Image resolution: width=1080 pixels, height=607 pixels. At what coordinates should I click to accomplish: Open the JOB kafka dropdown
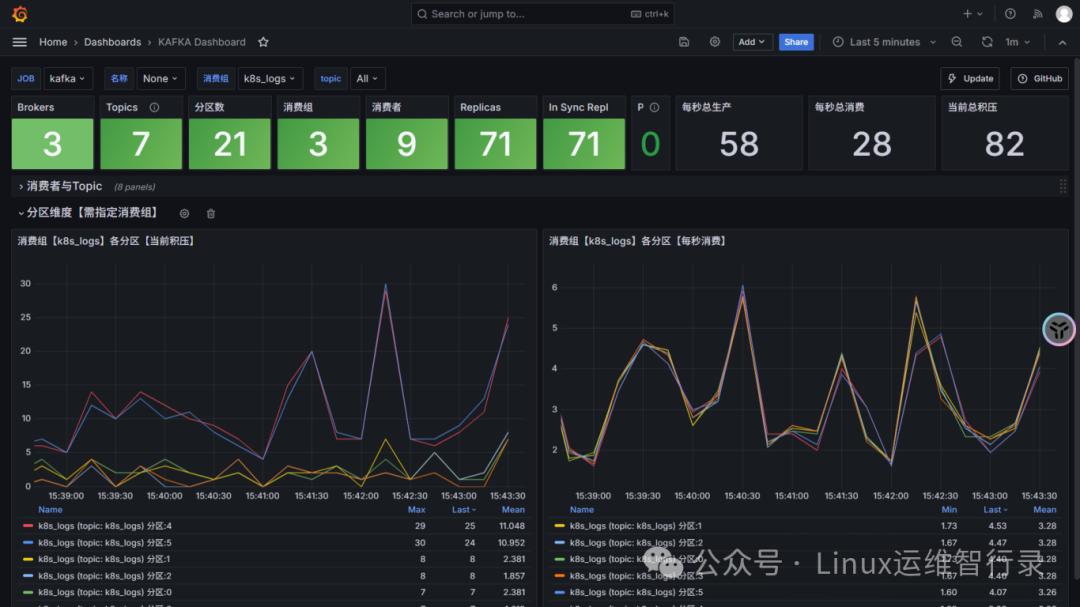[x=68, y=79]
